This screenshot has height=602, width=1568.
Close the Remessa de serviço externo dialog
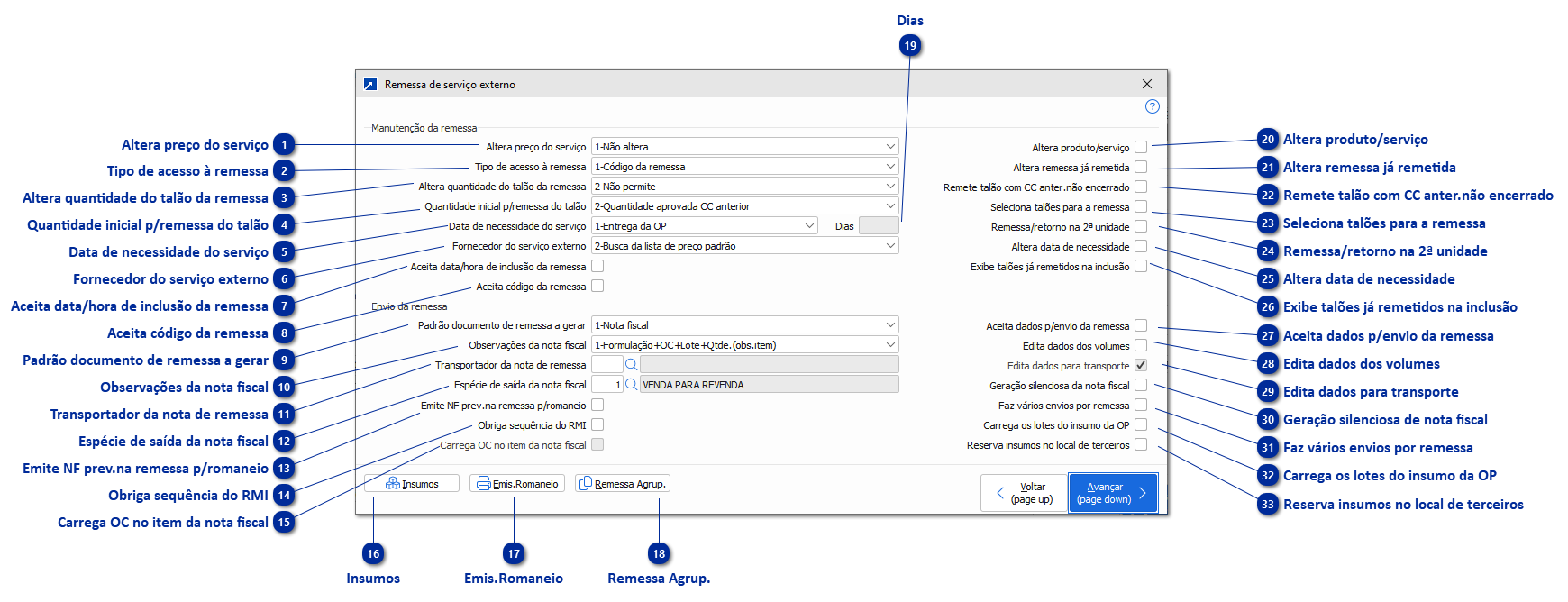click(1147, 84)
